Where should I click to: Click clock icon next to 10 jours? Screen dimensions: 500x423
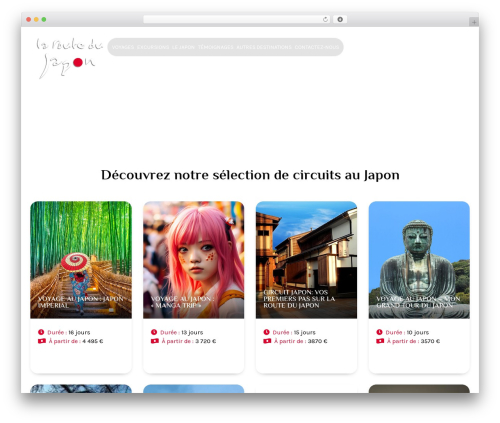[379, 332]
